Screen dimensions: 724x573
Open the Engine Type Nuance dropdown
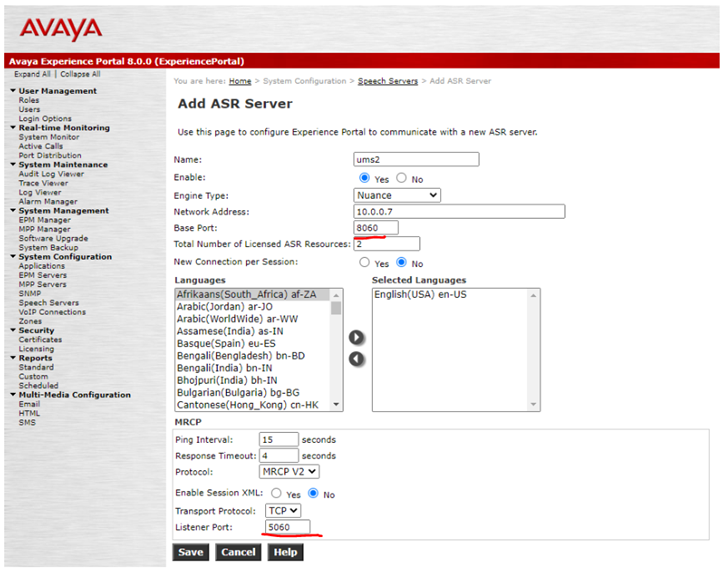(397, 195)
